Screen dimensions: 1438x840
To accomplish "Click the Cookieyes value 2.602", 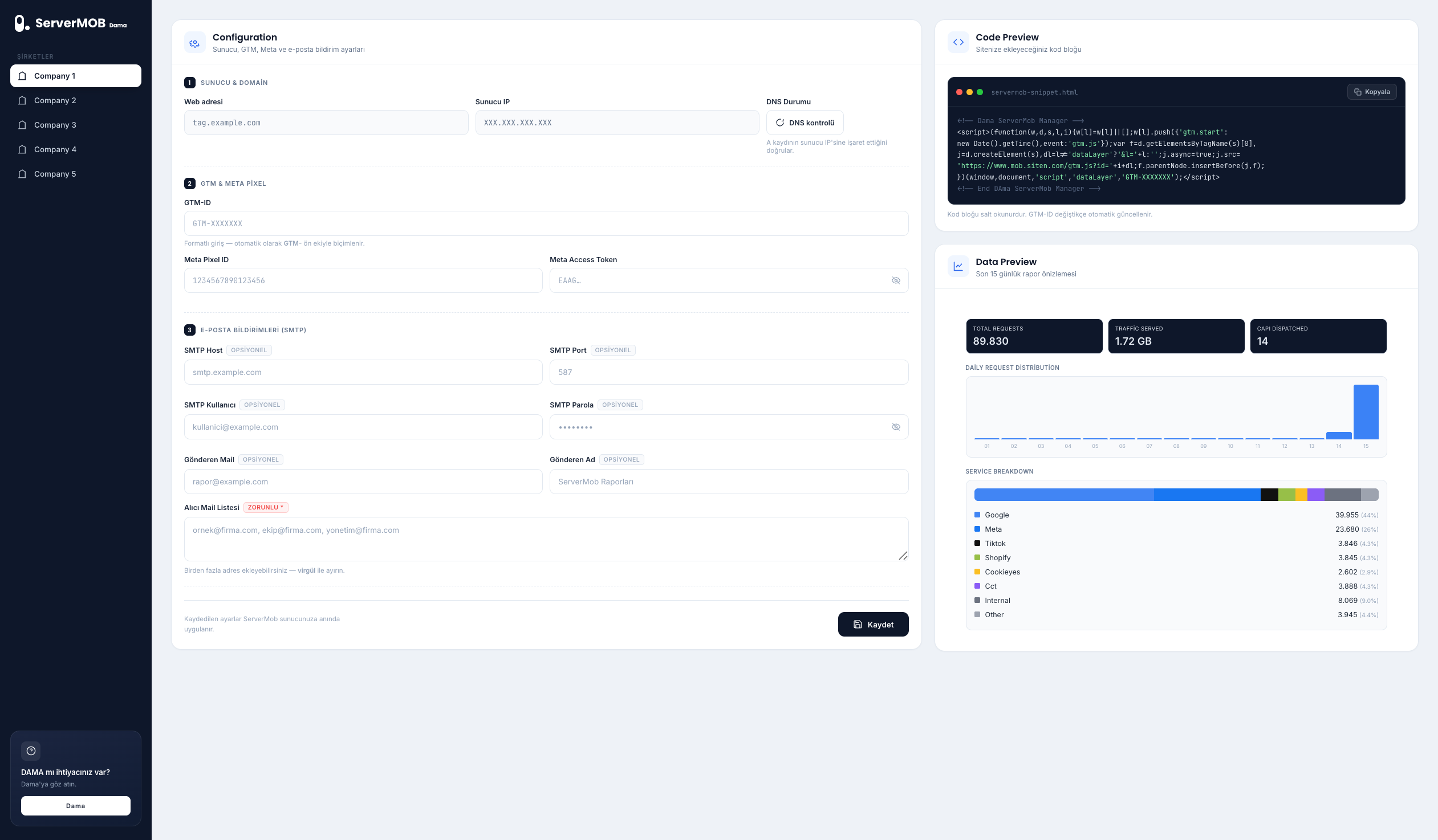I will tap(1347, 572).
